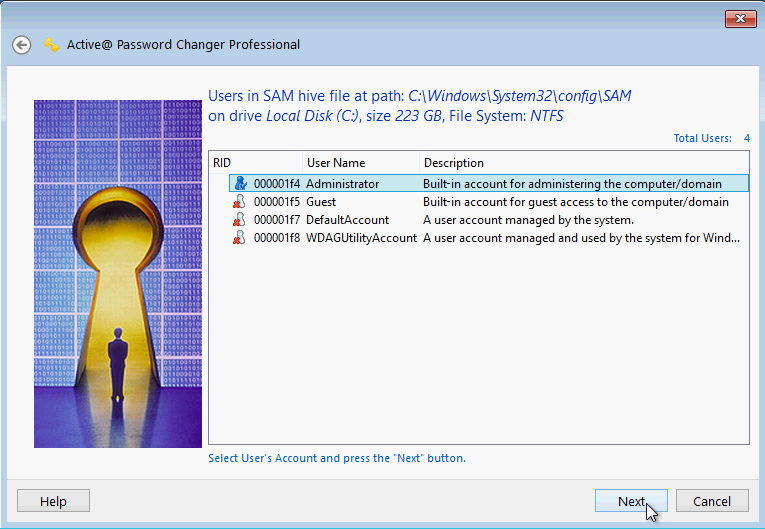The width and height of the screenshot is (765, 529).
Task: Click RID 000001f4
Action: click(277, 184)
